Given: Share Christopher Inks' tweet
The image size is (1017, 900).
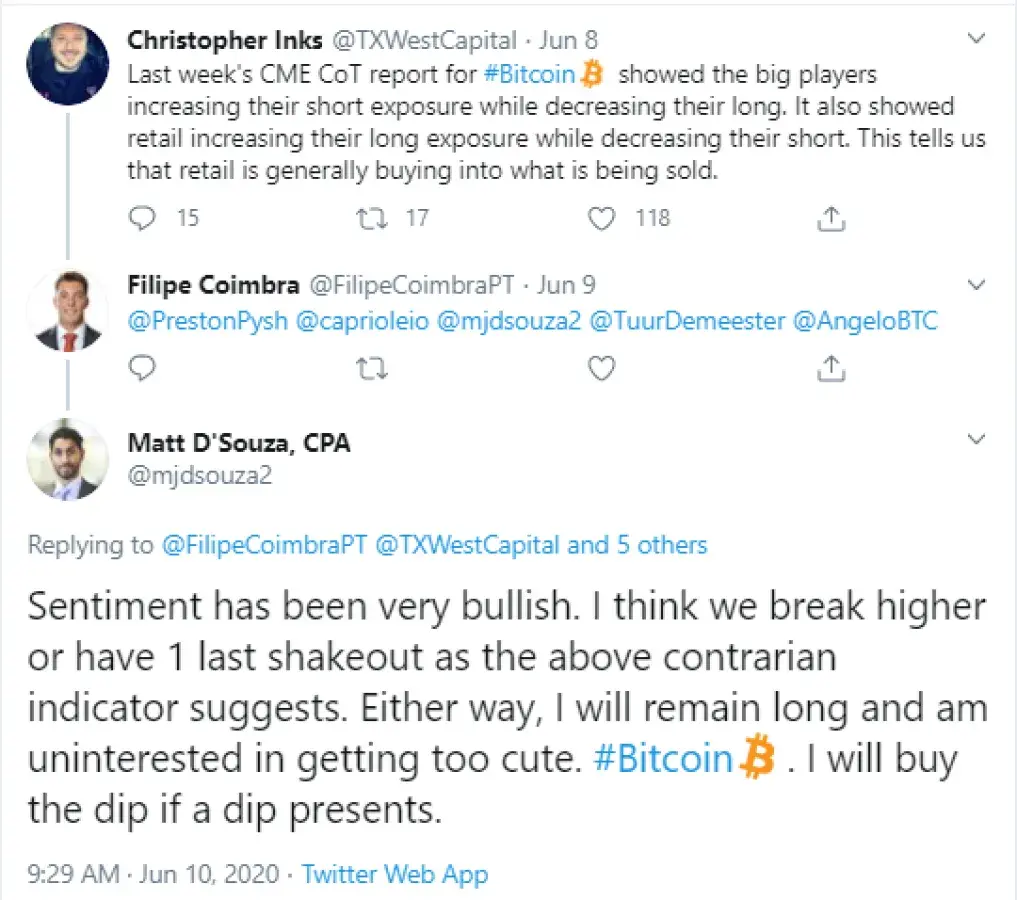Looking at the screenshot, I should click(829, 217).
